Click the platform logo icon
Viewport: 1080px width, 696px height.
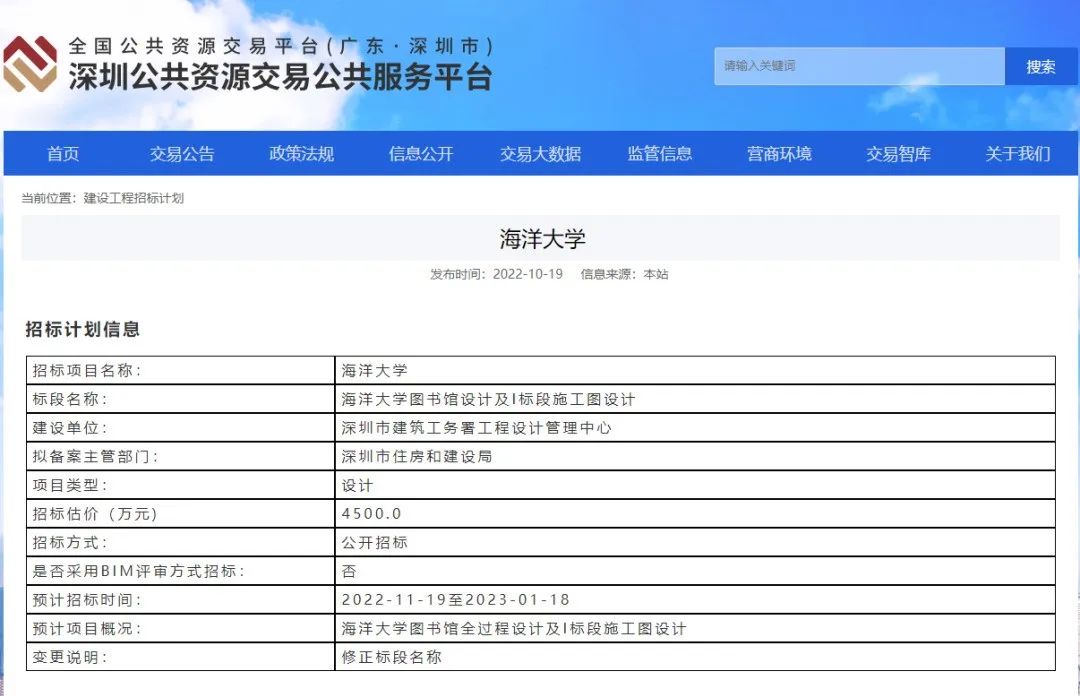pos(30,64)
